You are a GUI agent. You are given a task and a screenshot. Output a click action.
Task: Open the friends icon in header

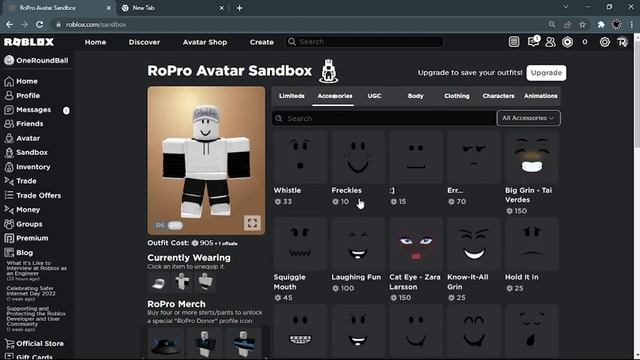[x=550, y=42]
